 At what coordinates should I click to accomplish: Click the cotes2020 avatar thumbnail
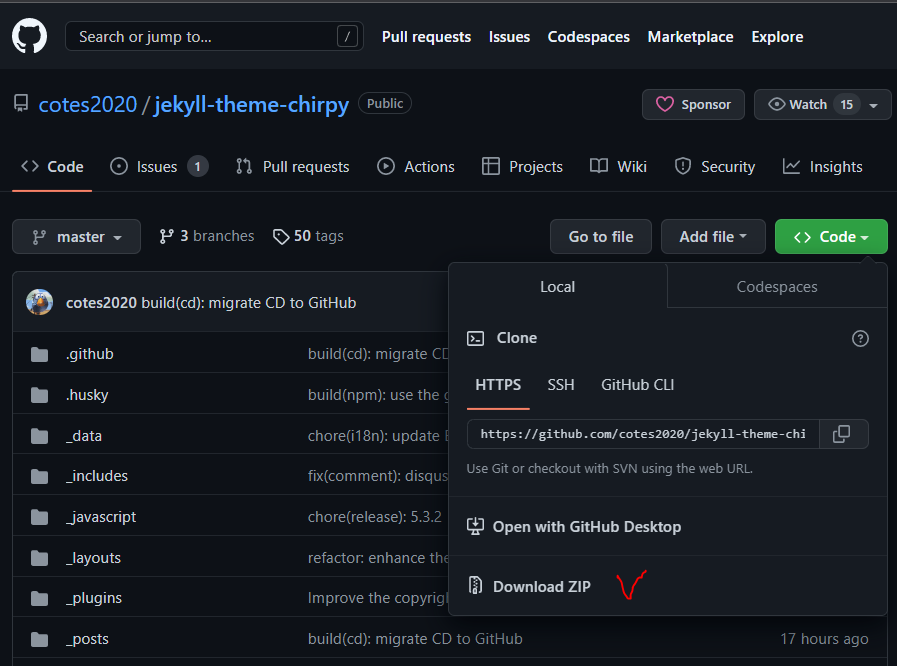(x=39, y=302)
